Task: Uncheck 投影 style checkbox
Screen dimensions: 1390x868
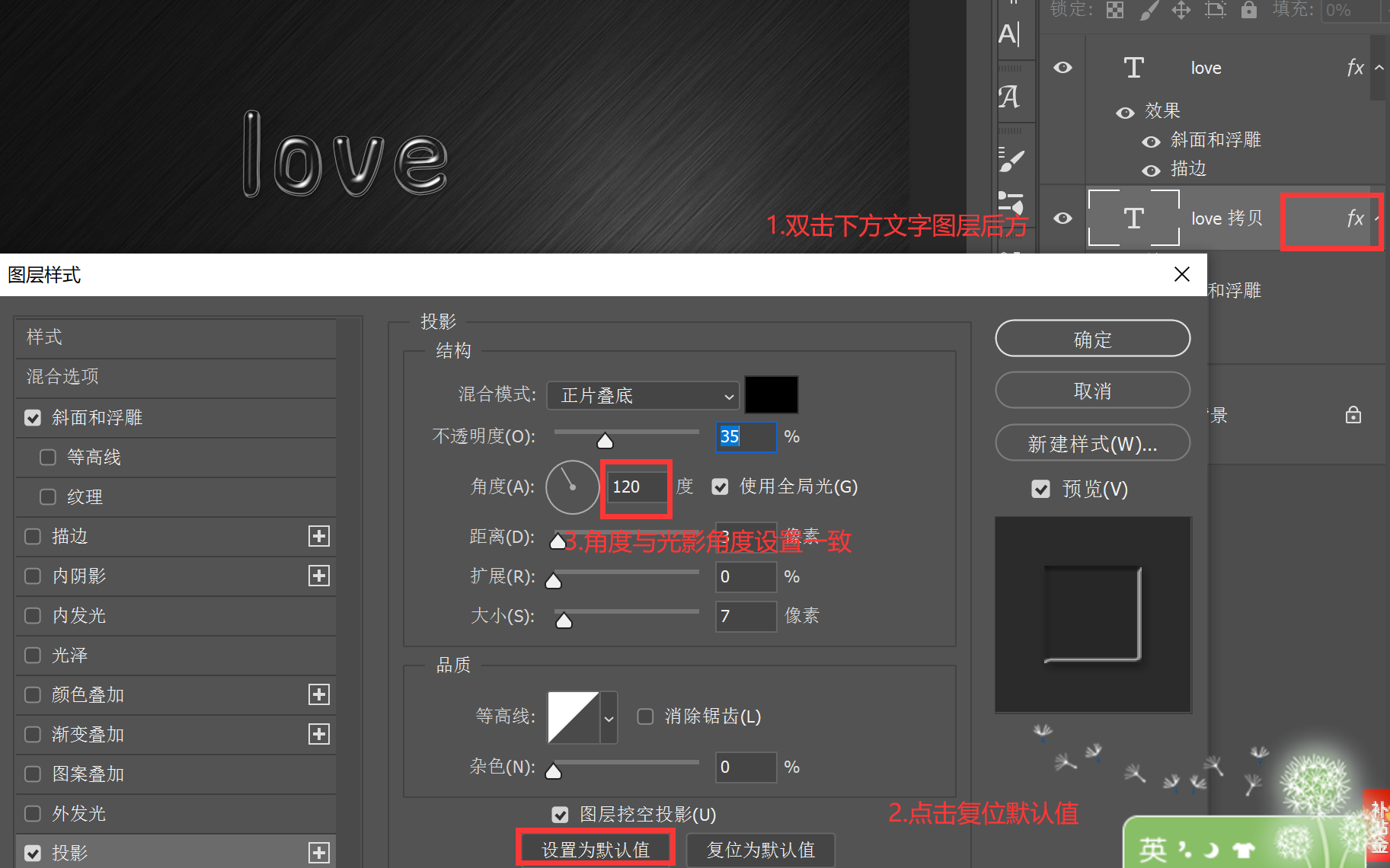Action: (33, 853)
